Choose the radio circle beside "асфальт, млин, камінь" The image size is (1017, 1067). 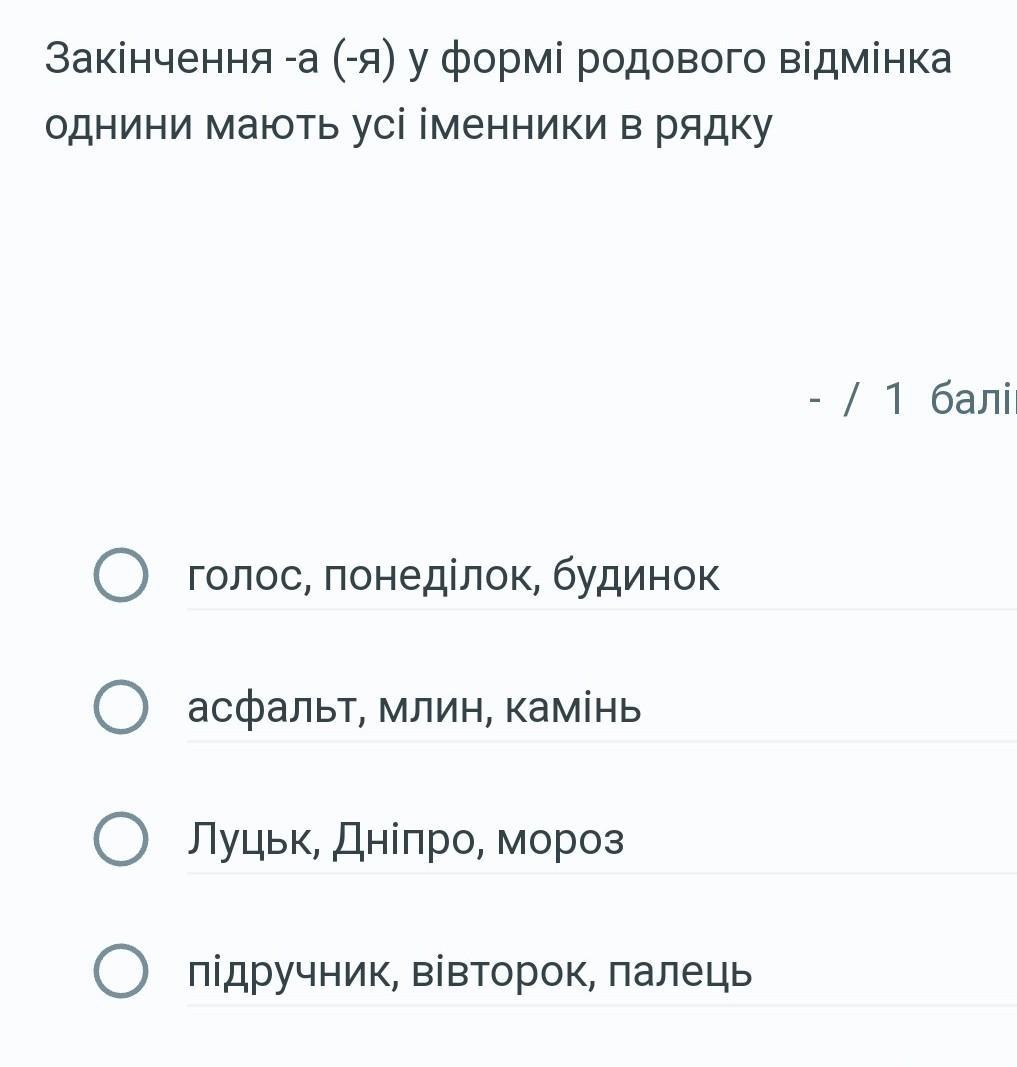pos(121,708)
